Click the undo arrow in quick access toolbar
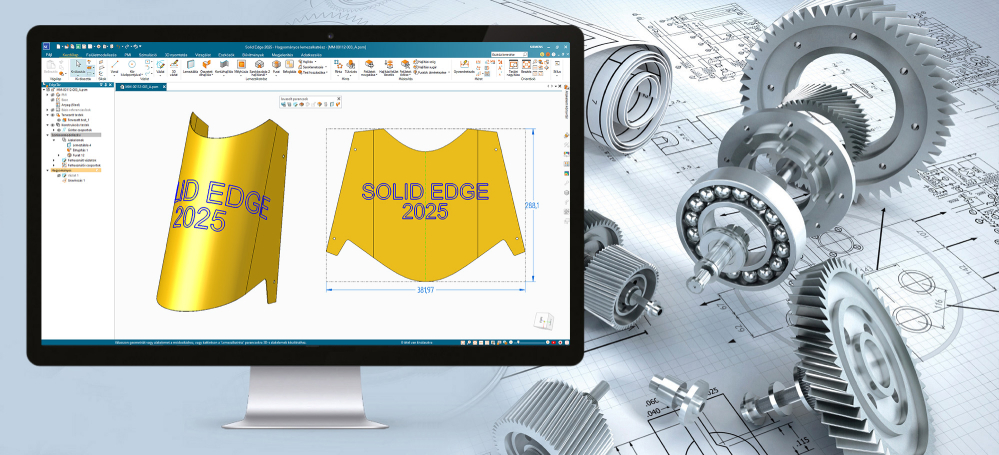Viewport: 999px width, 455px height. (x=119, y=47)
